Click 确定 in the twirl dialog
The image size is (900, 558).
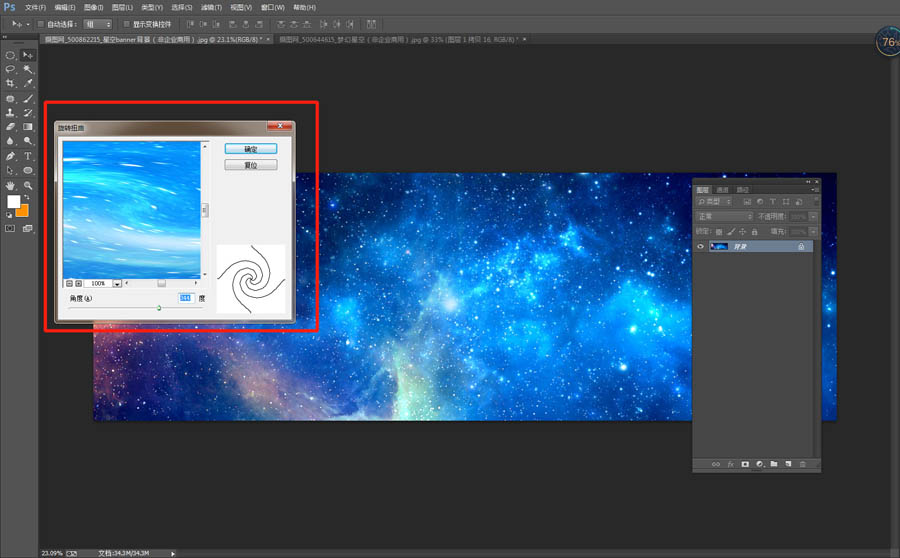click(x=250, y=148)
